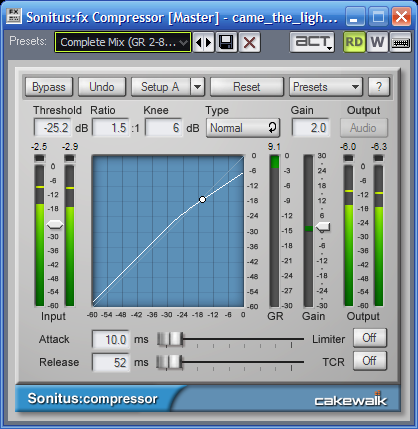Reset right input peak clip indicator
The image size is (418, 429).
tap(70, 158)
